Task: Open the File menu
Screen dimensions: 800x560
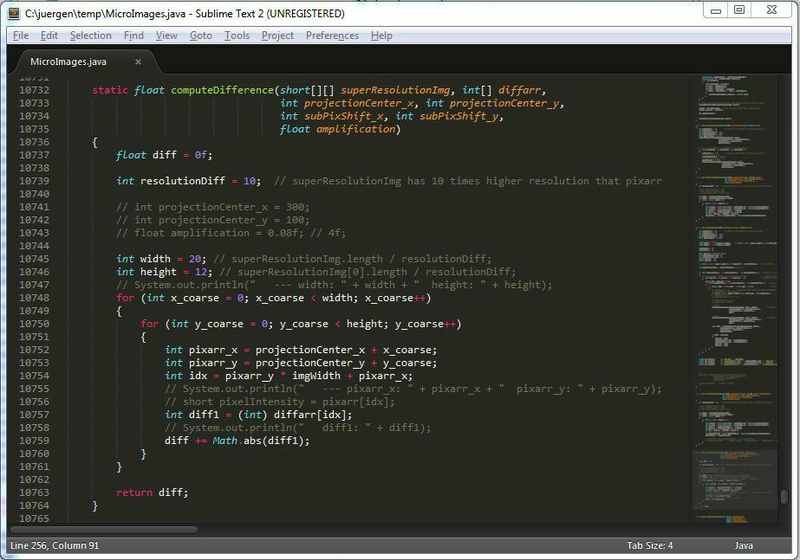Action: [21, 36]
